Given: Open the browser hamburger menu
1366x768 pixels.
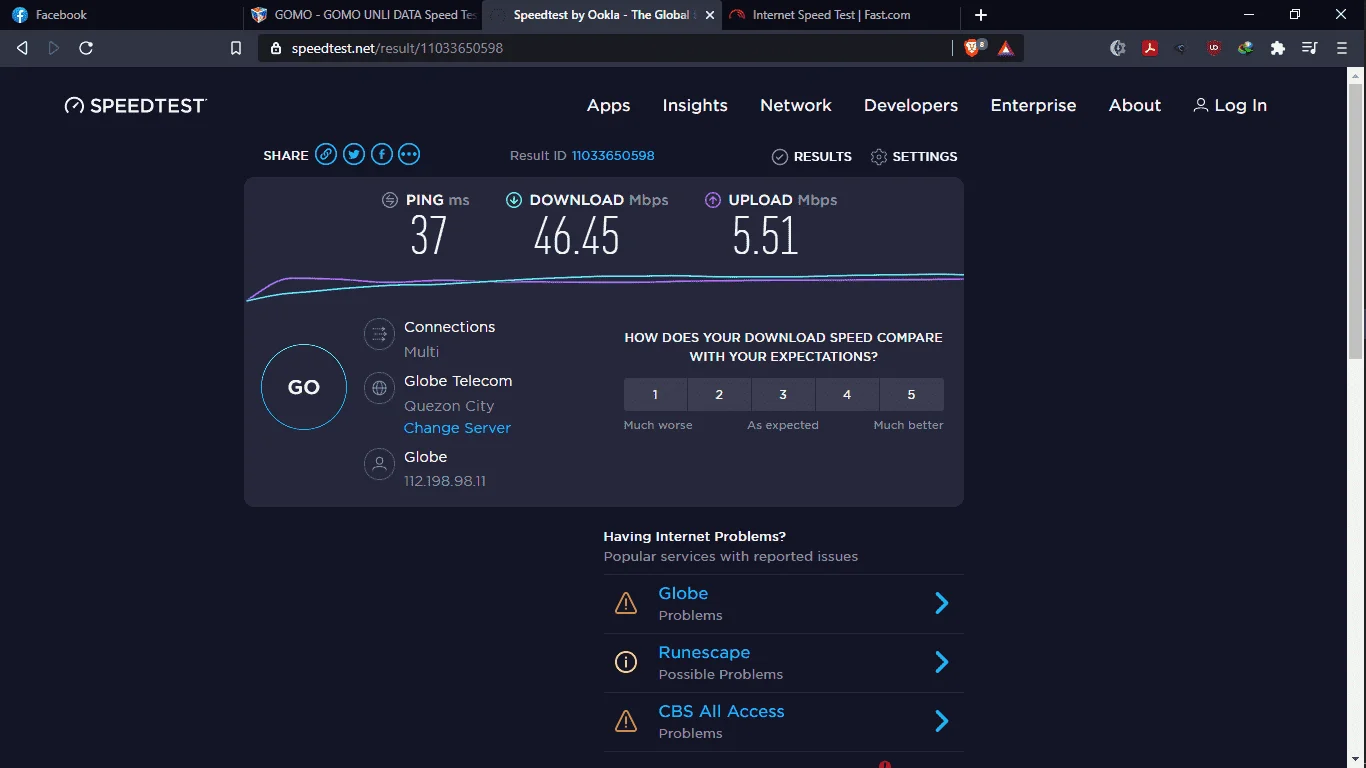Looking at the screenshot, I should coord(1342,48).
